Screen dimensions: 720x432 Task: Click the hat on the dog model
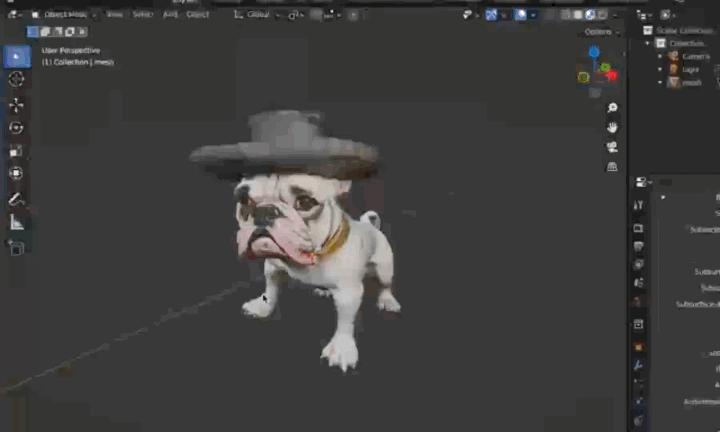[x=285, y=145]
